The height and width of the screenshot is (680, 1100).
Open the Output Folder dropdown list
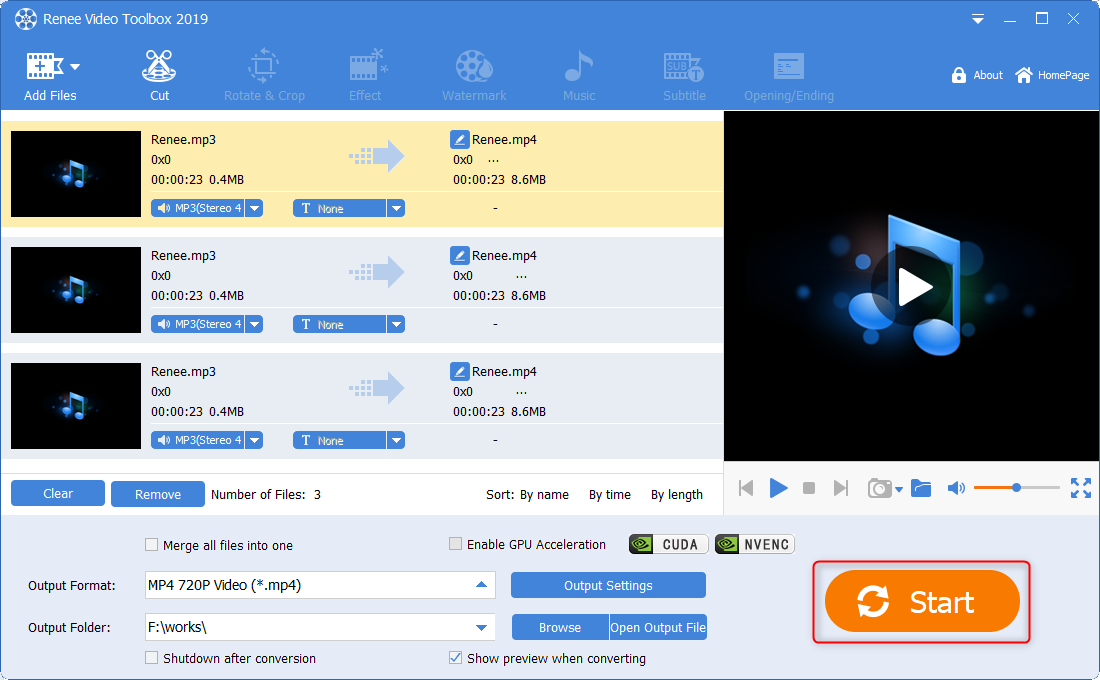coord(481,628)
